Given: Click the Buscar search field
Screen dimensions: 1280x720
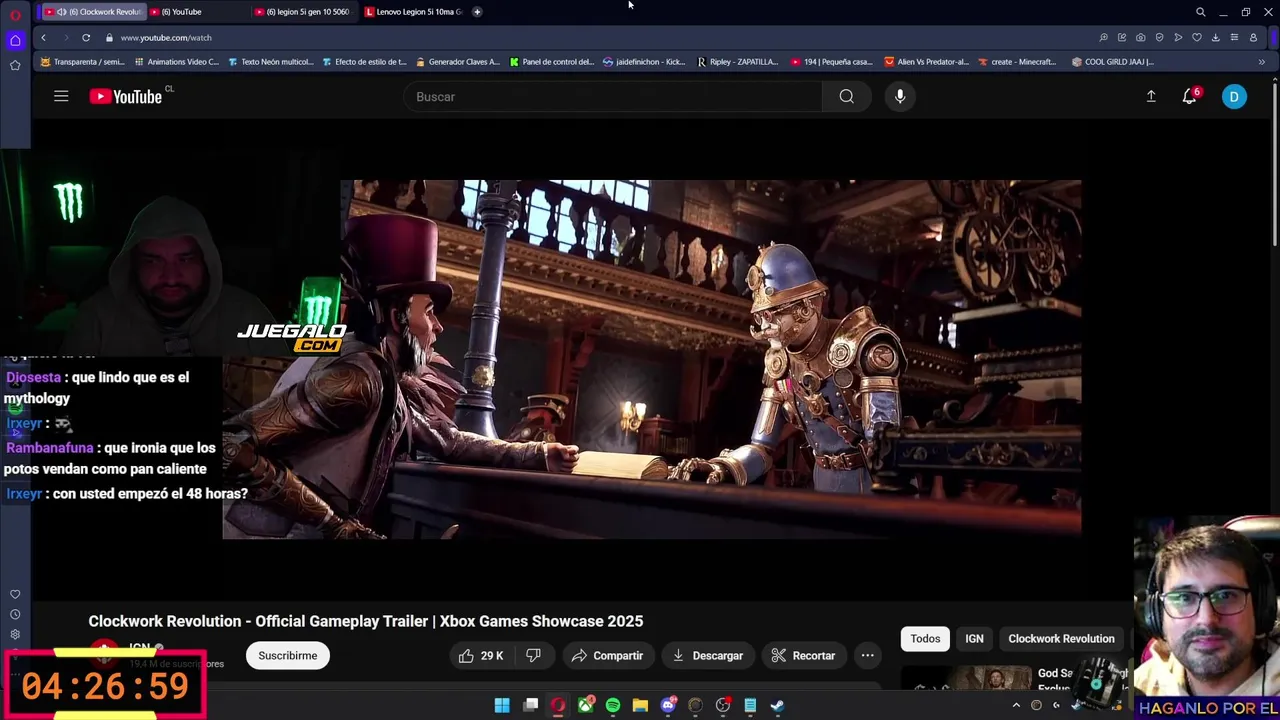Looking at the screenshot, I should pyautogui.click(x=613, y=96).
